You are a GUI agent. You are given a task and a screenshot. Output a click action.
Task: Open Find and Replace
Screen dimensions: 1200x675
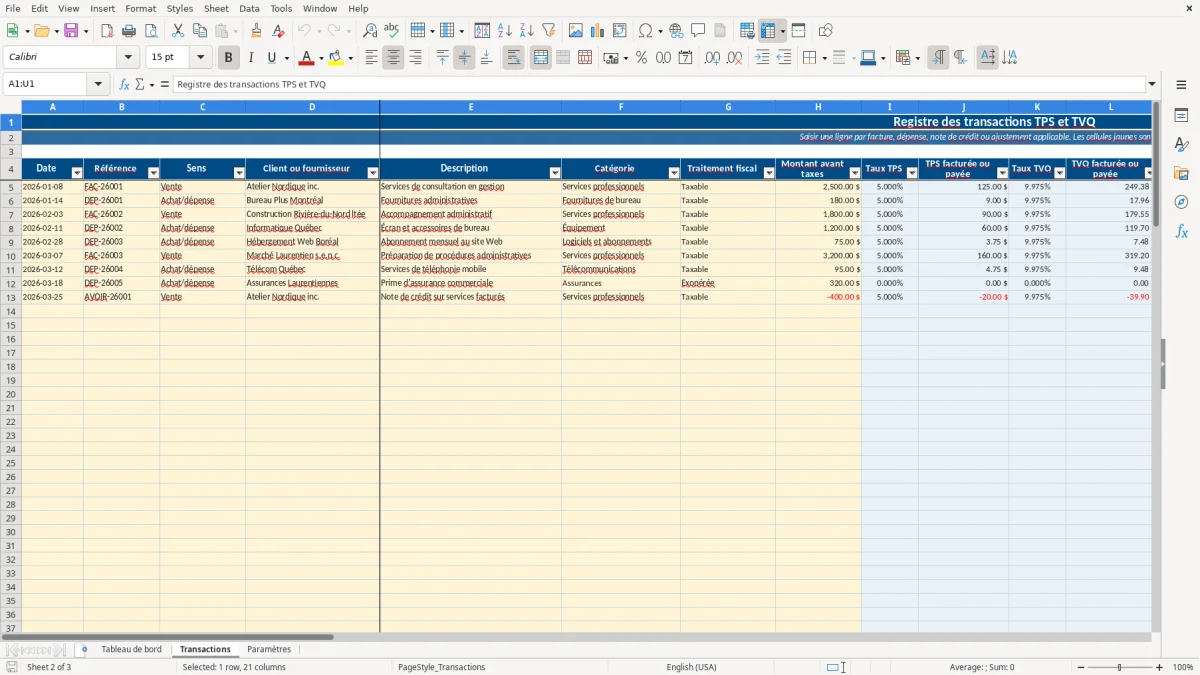tap(370, 31)
